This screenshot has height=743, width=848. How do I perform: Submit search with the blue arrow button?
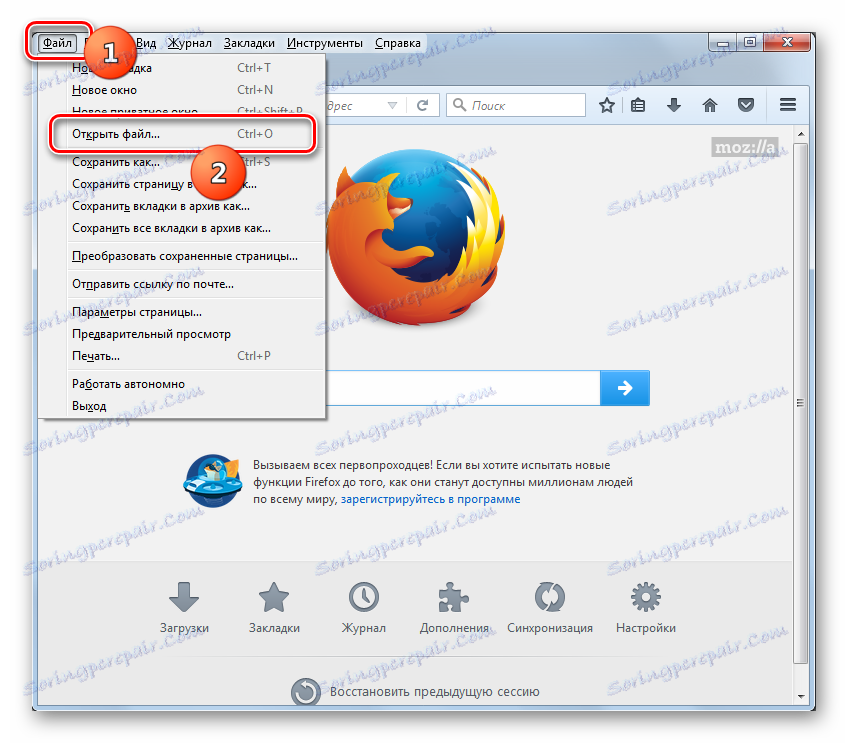(625, 388)
